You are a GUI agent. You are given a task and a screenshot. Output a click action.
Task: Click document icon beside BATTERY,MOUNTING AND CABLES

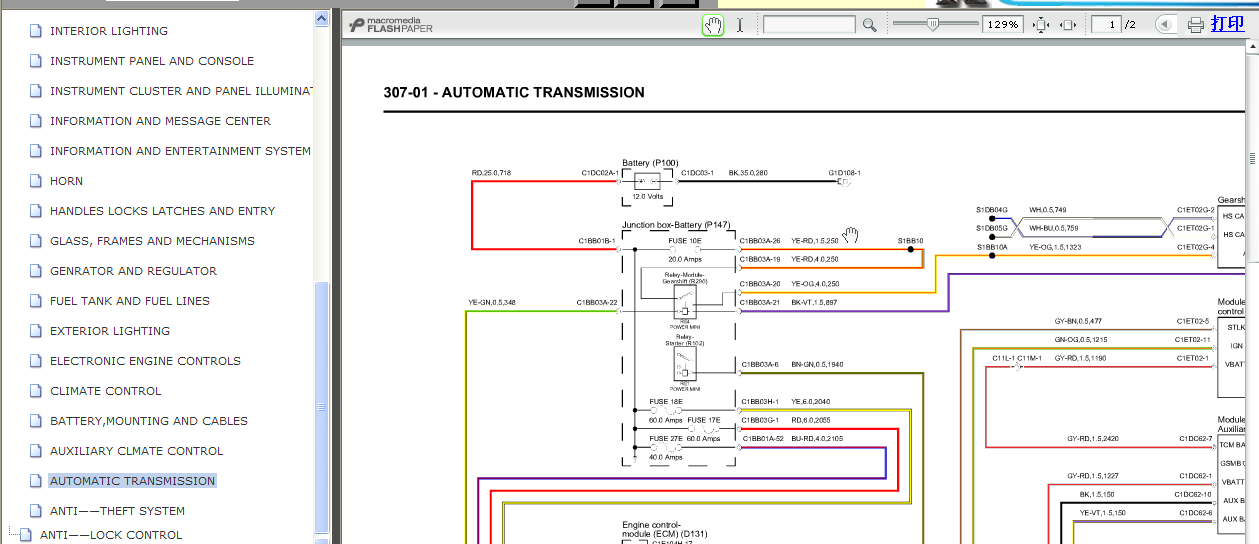(37, 421)
